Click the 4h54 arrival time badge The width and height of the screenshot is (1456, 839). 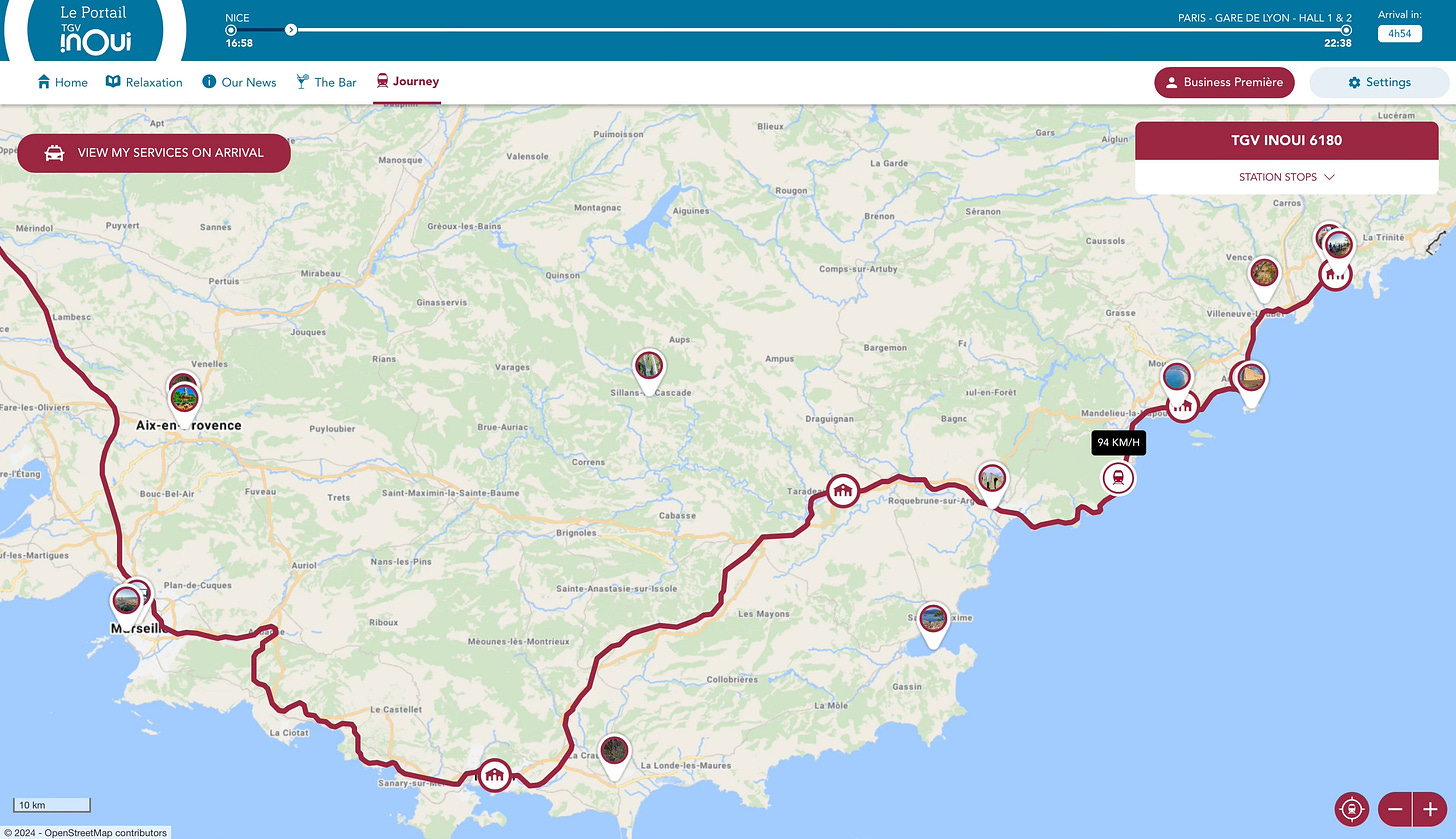1400,34
